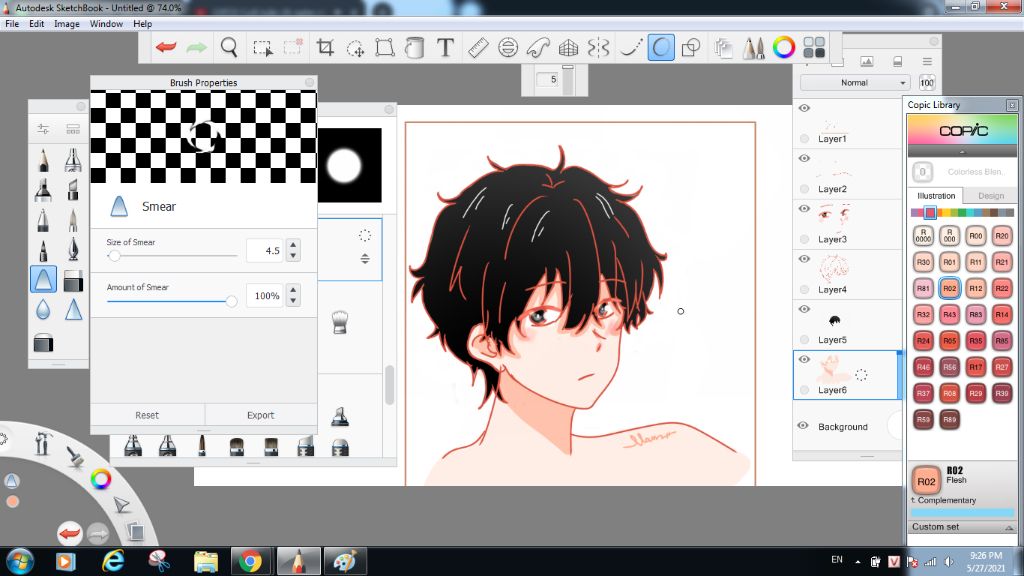Decrease Amount of Smear with down arrow
The image size is (1024, 576).
[293, 300]
